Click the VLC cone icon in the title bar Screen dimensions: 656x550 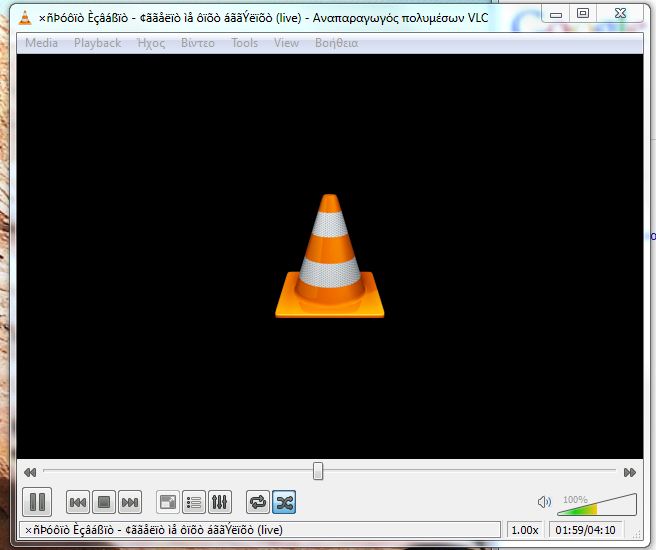click(x=25, y=18)
